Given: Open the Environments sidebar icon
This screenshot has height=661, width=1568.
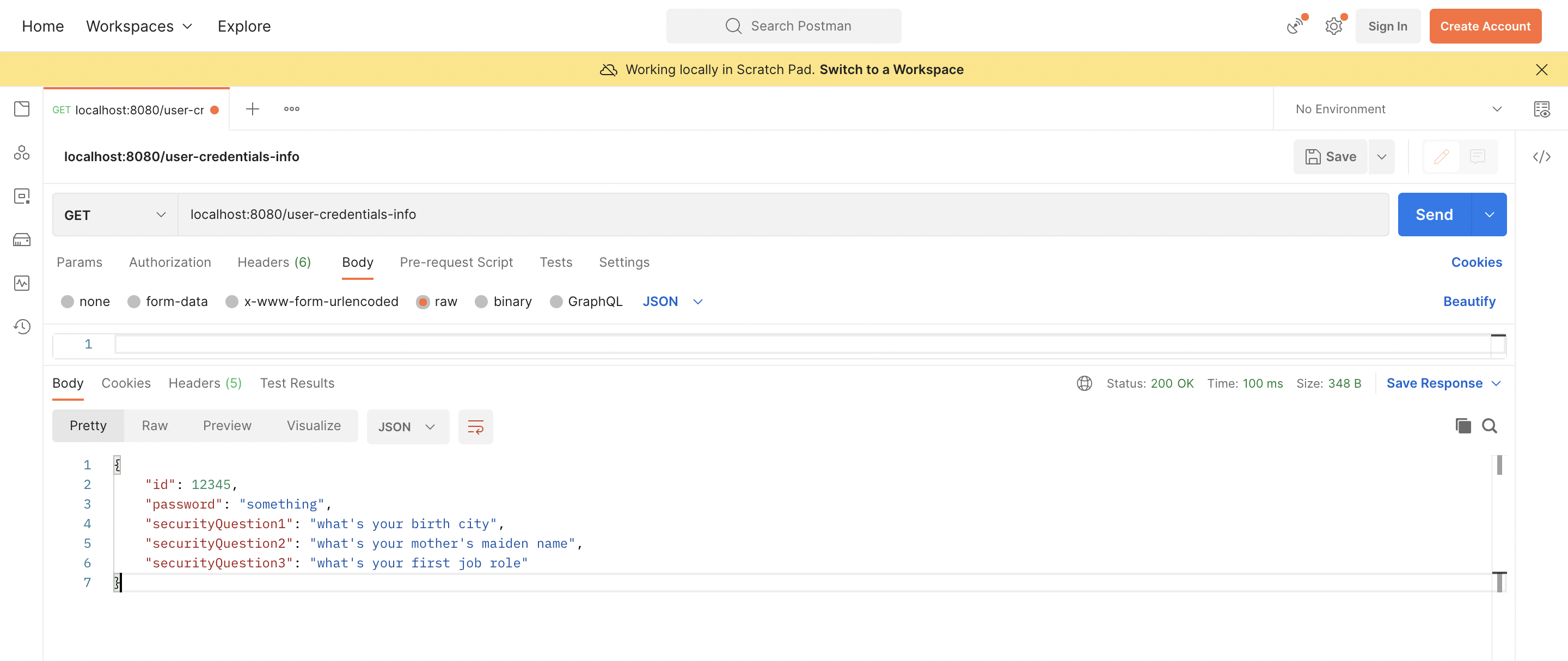Looking at the screenshot, I should (x=22, y=196).
